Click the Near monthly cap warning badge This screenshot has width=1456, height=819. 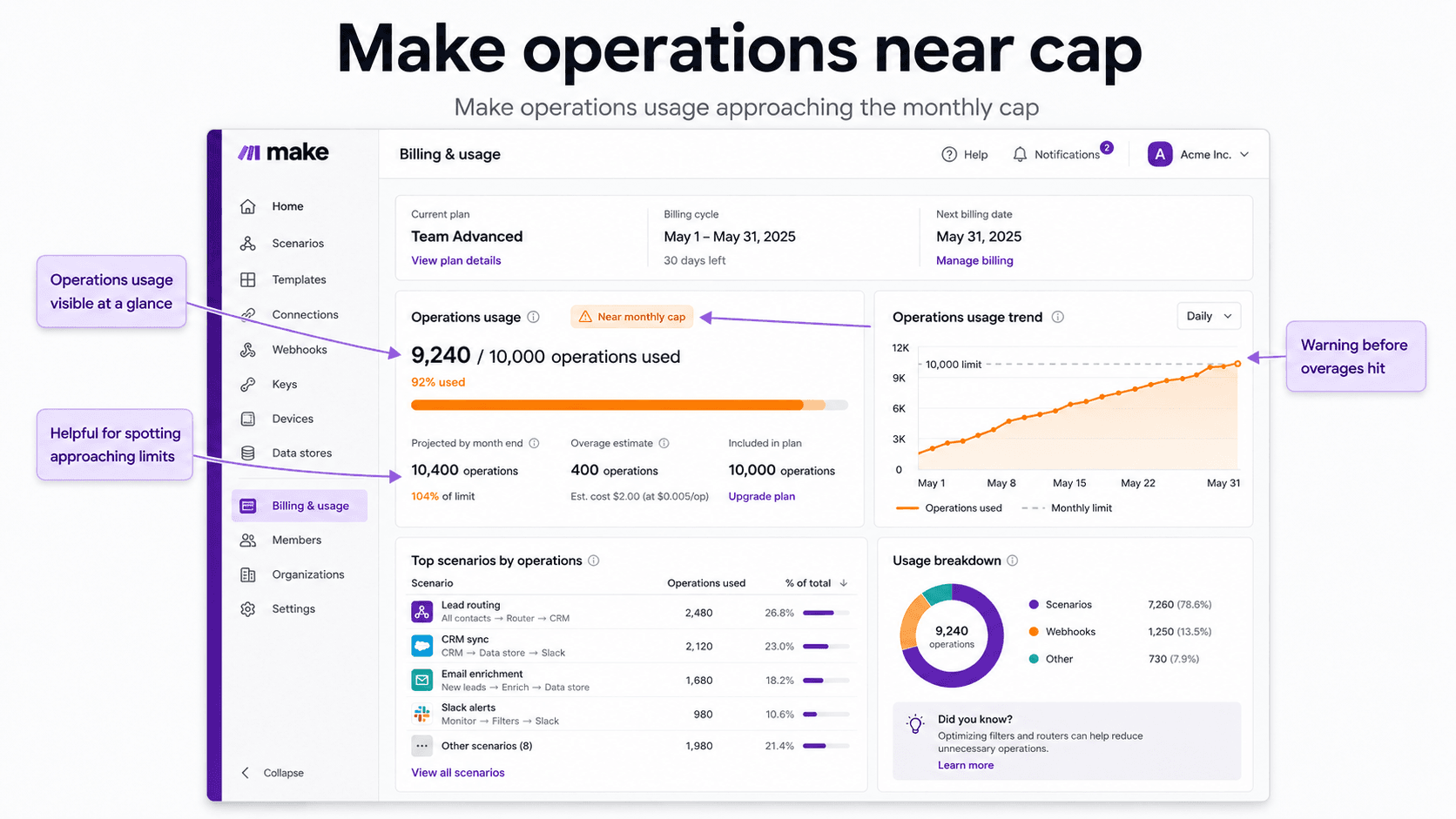tap(632, 317)
